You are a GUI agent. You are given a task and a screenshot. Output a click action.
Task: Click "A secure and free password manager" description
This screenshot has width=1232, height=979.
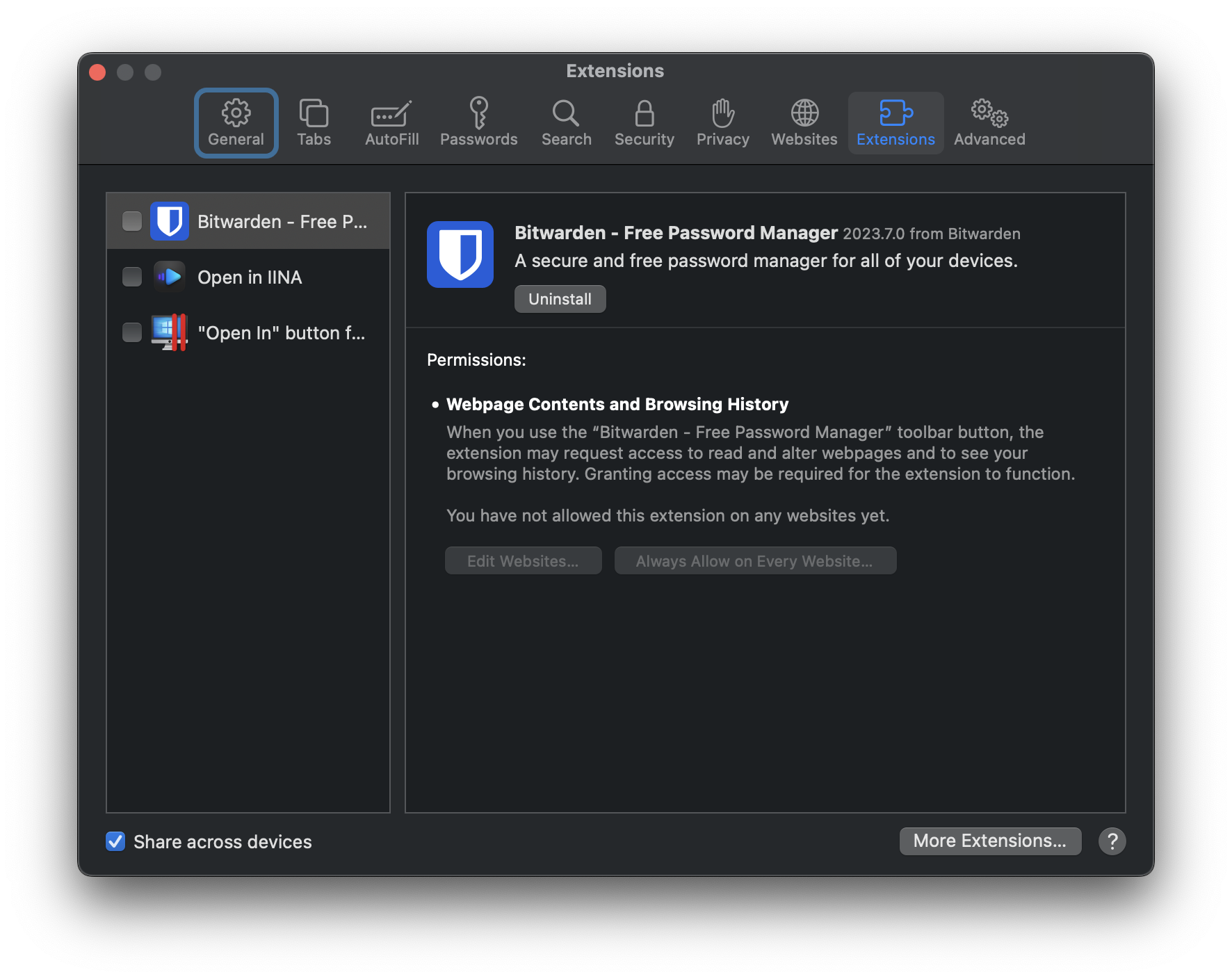pyautogui.click(x=766, y=261)
